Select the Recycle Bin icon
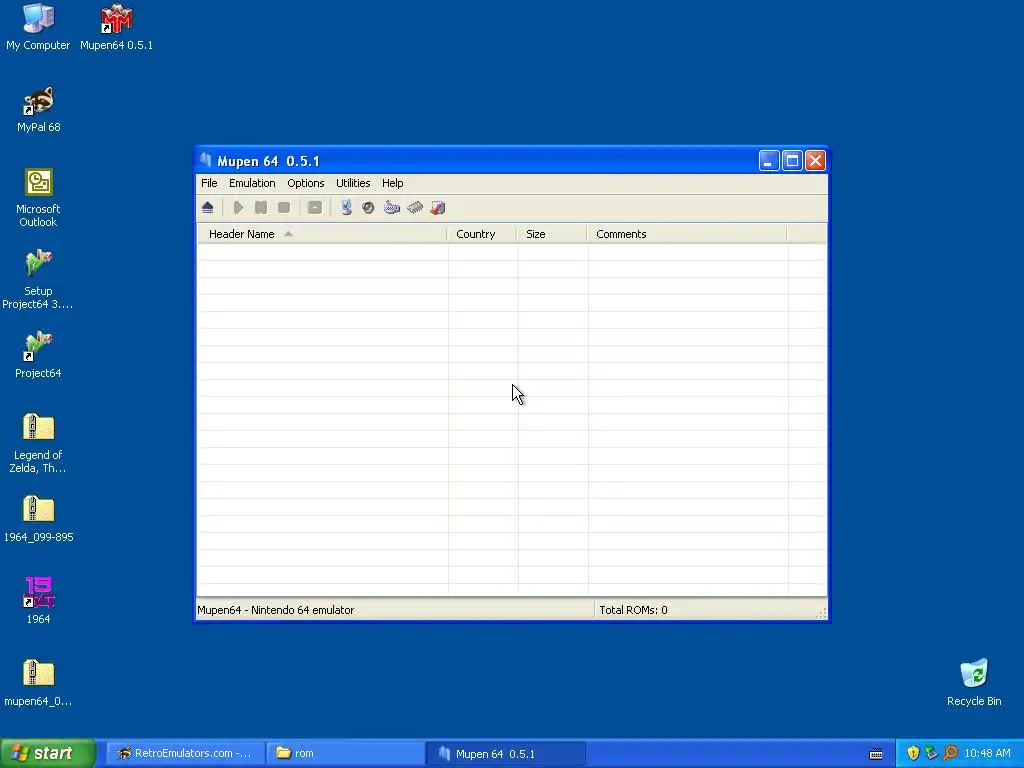This screenshot has height=768, width=1024. tap(974, 684)
